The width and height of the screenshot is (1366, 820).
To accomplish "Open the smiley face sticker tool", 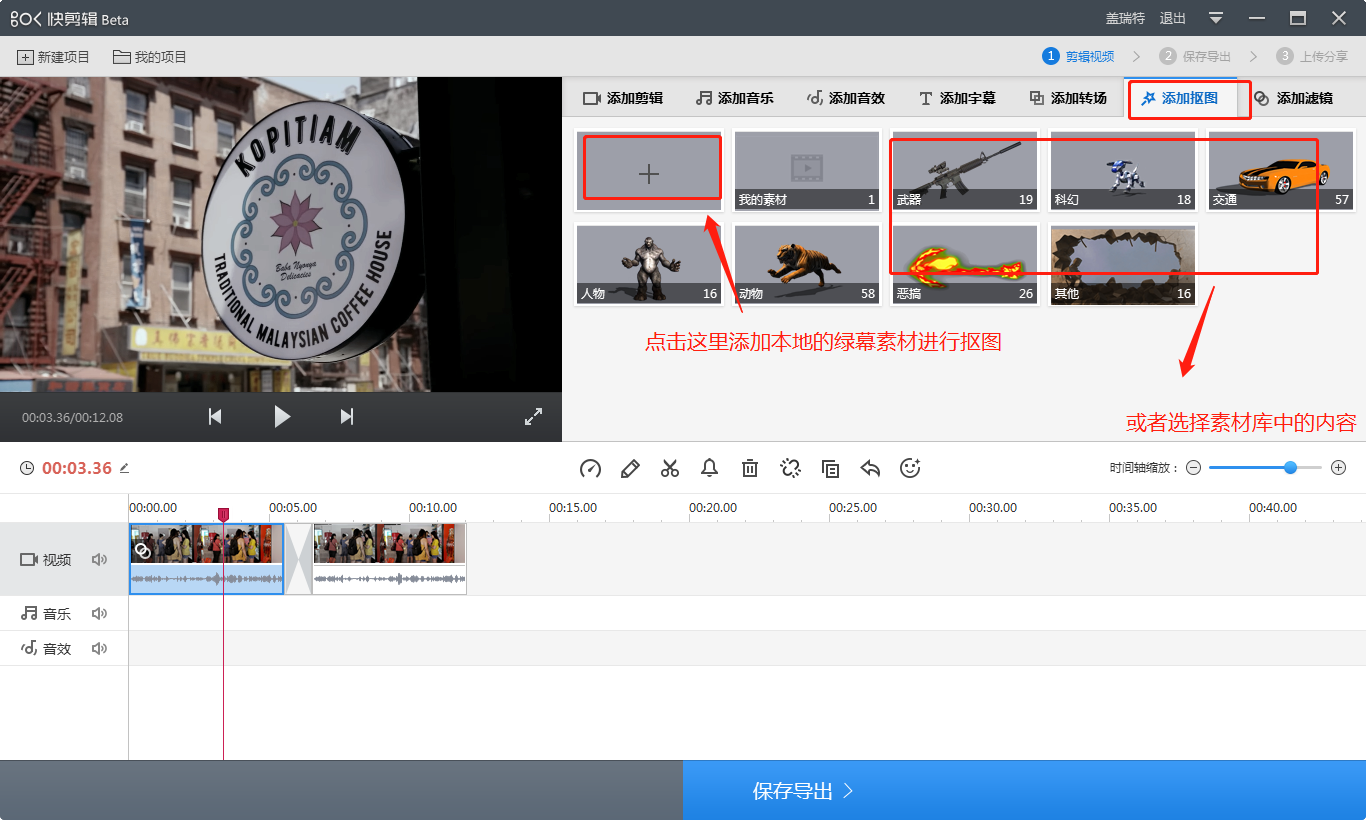I will 910,468.
